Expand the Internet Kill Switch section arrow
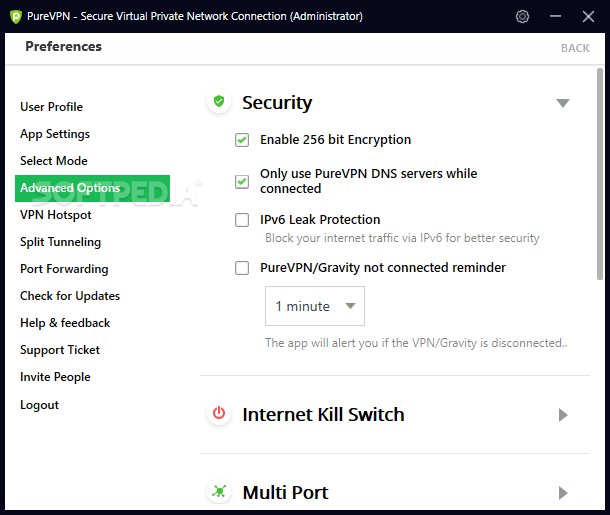Viewport: 610px width, 515px height. pyautogui.click(x=563, y=415)
